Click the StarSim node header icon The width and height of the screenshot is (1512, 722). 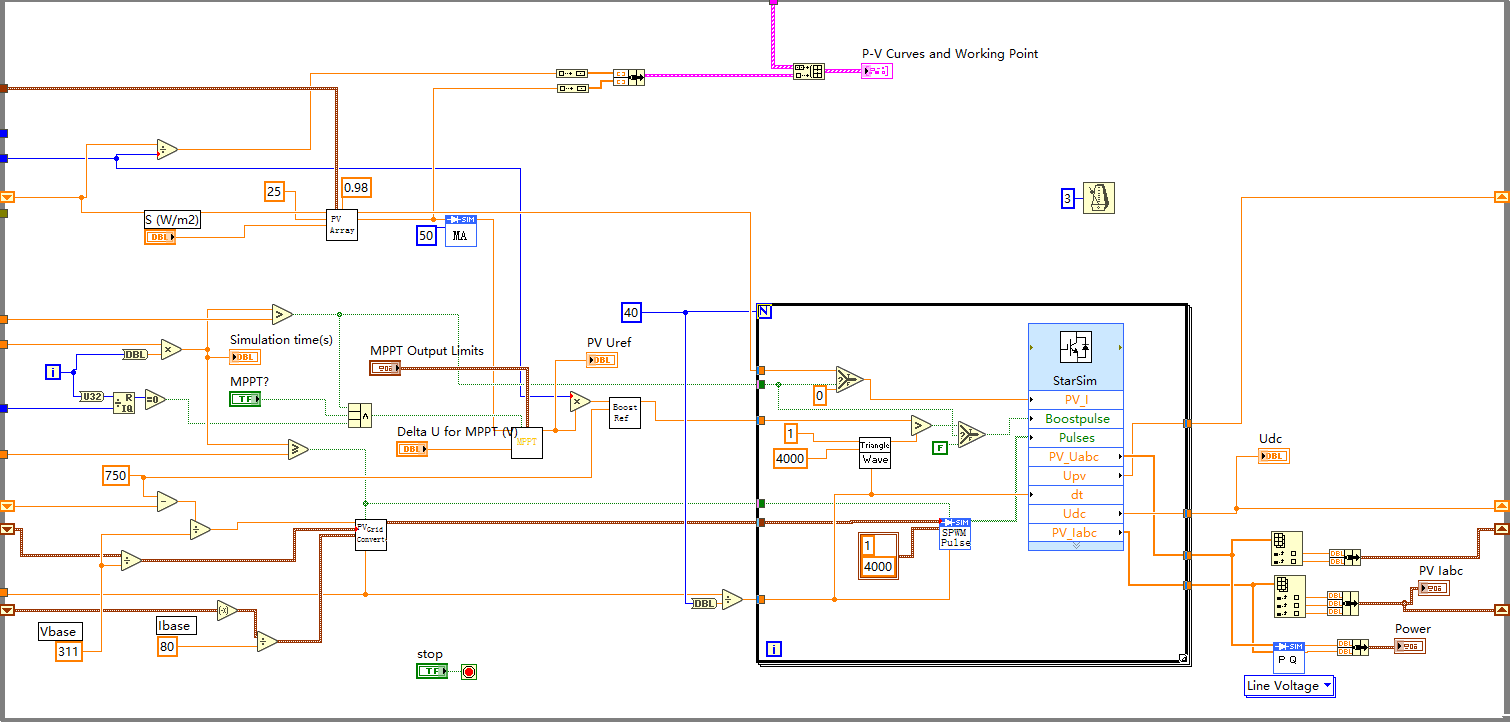coord(1075,347)
